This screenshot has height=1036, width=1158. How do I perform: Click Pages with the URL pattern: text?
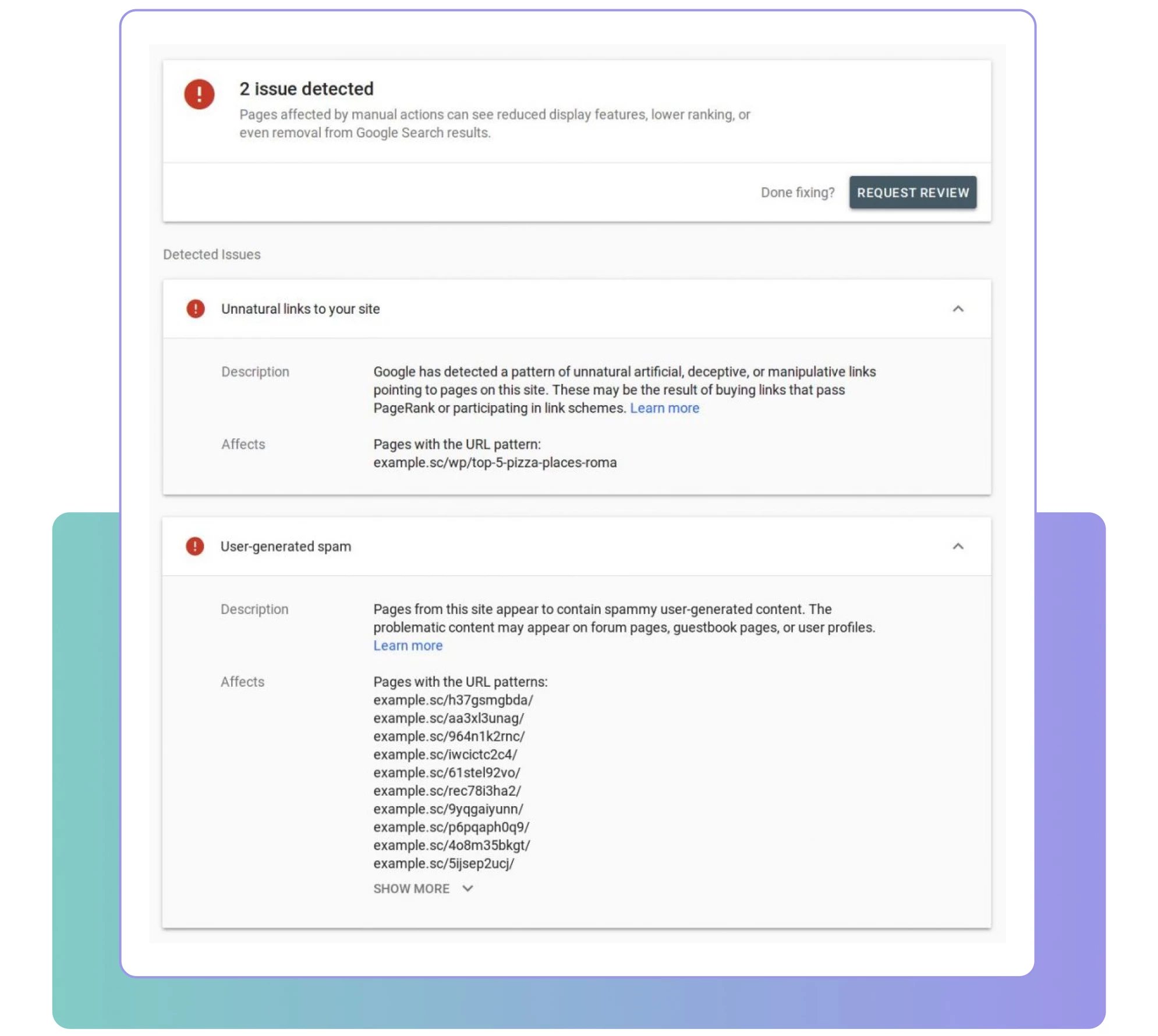click(457, 444)
